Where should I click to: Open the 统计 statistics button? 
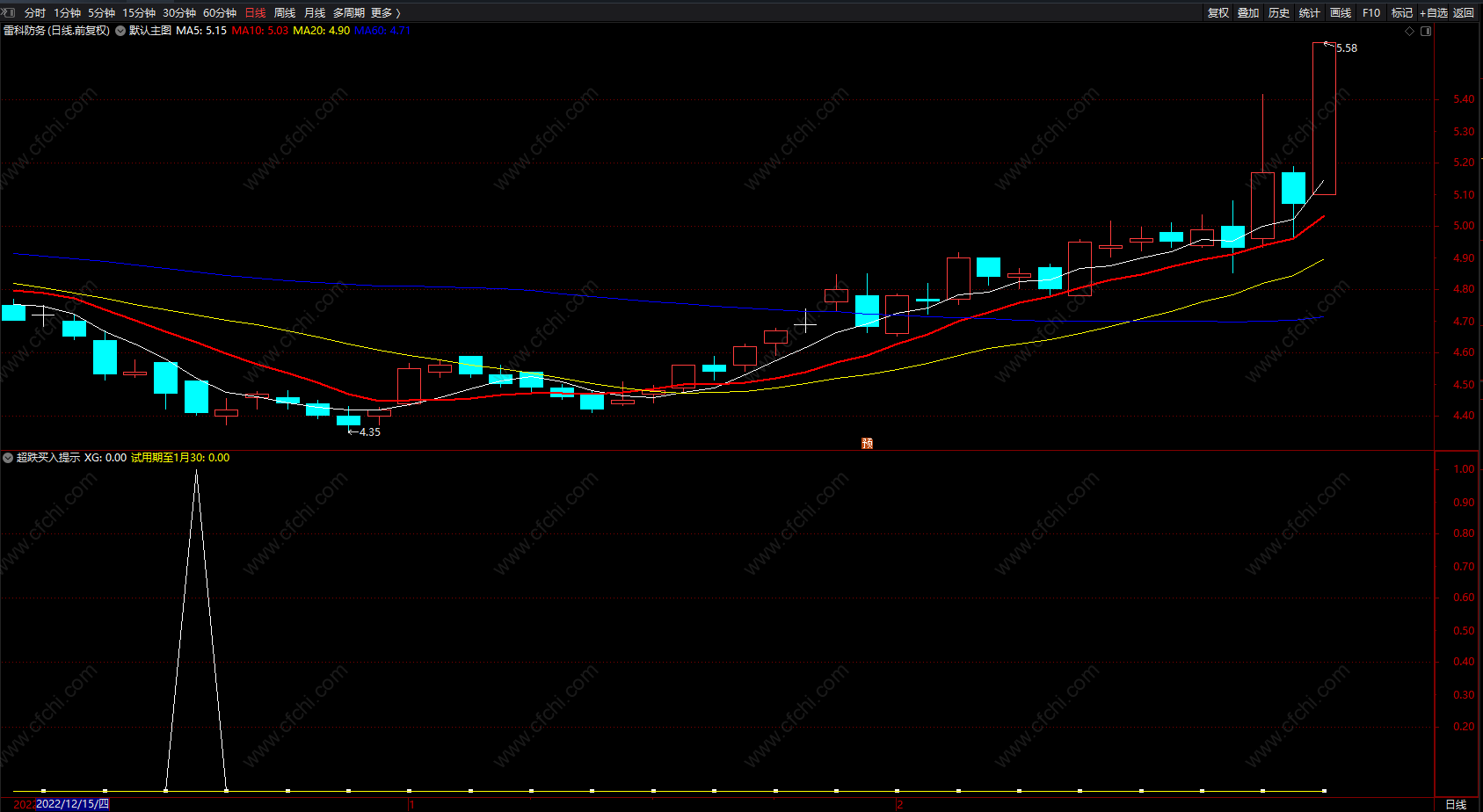[1310, 12]
